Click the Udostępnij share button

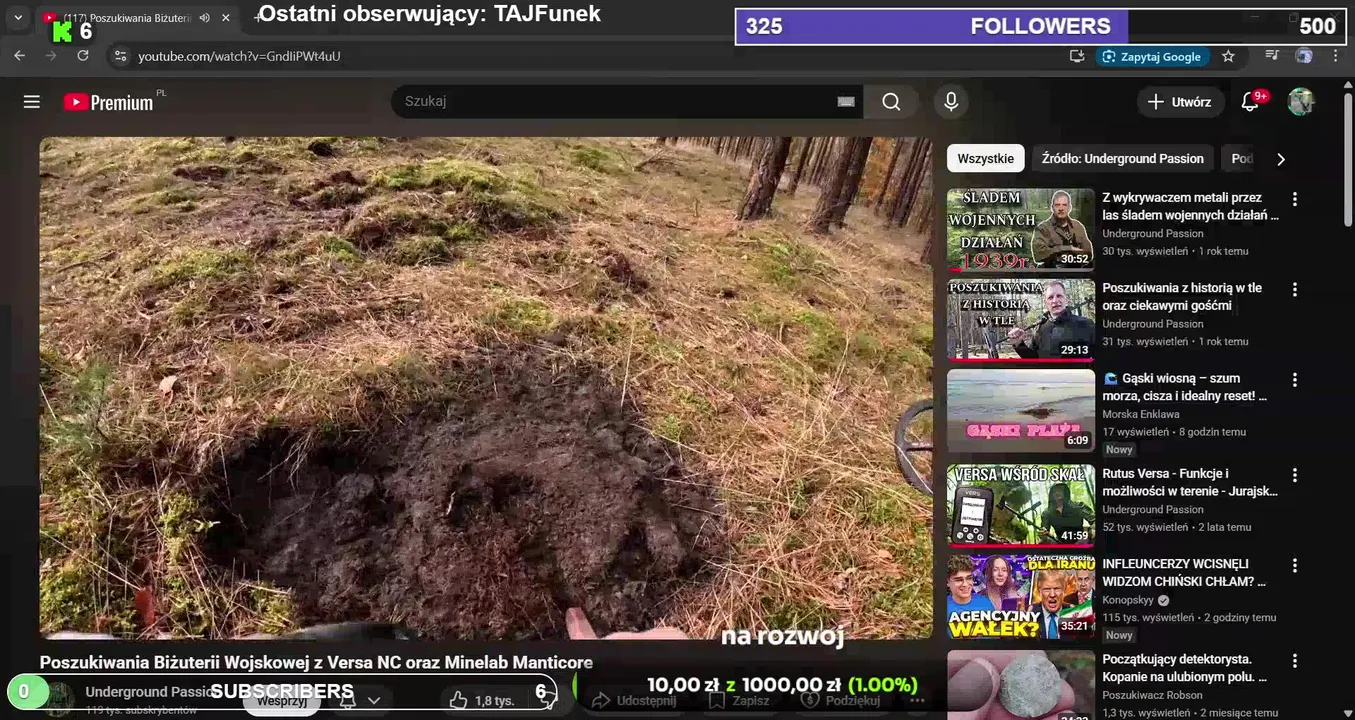[634, 700]
